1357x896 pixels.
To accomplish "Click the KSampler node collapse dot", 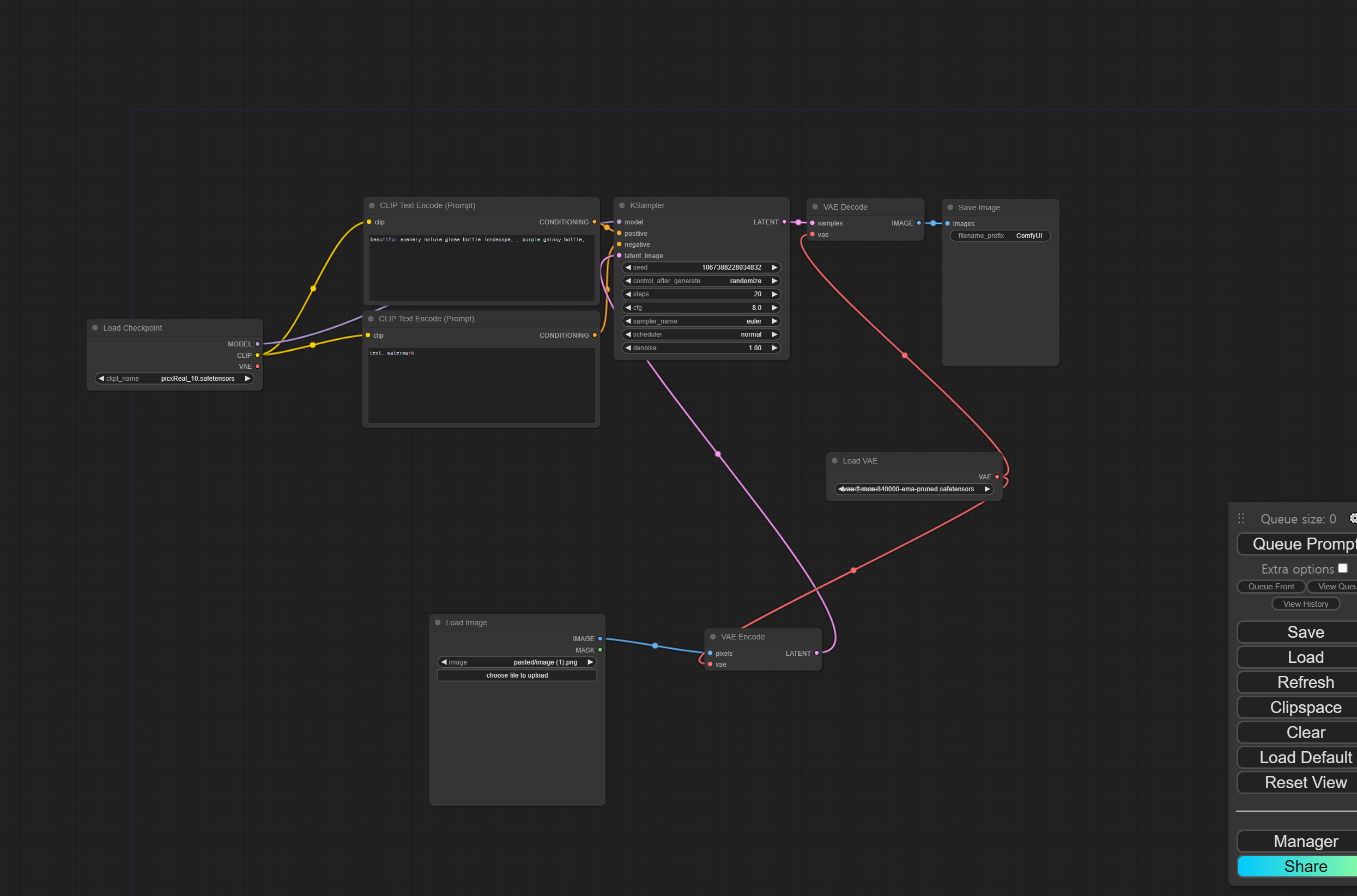I will click(622, 206).
